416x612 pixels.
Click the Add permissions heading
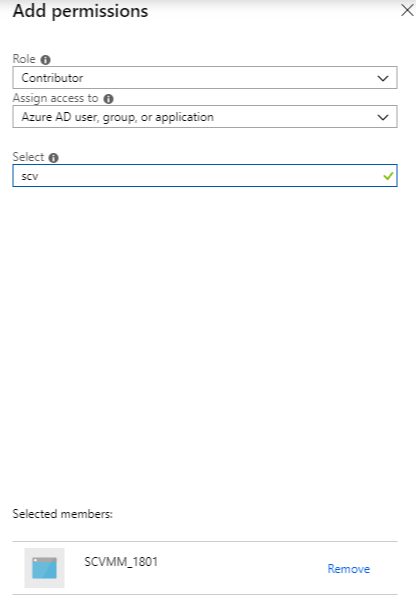pos(80,11)
